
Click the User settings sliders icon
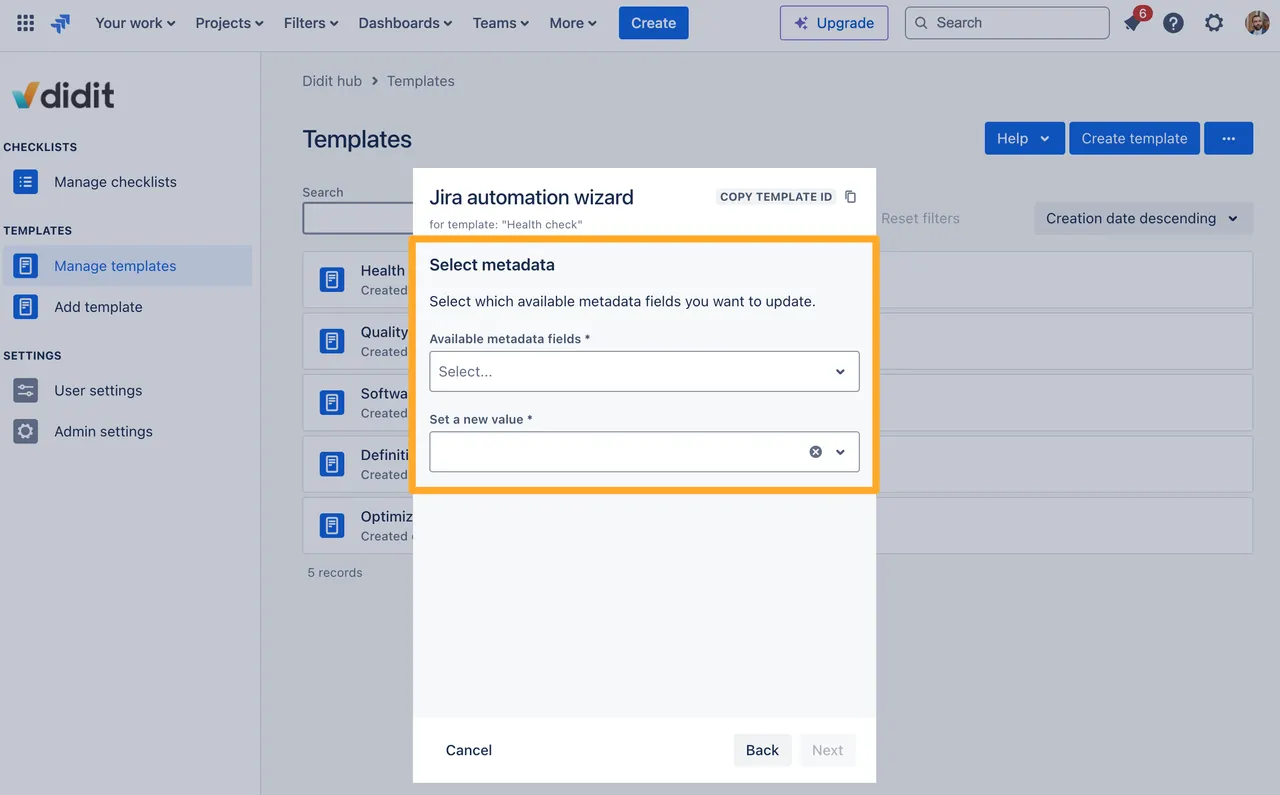click(x=26, y=391)
